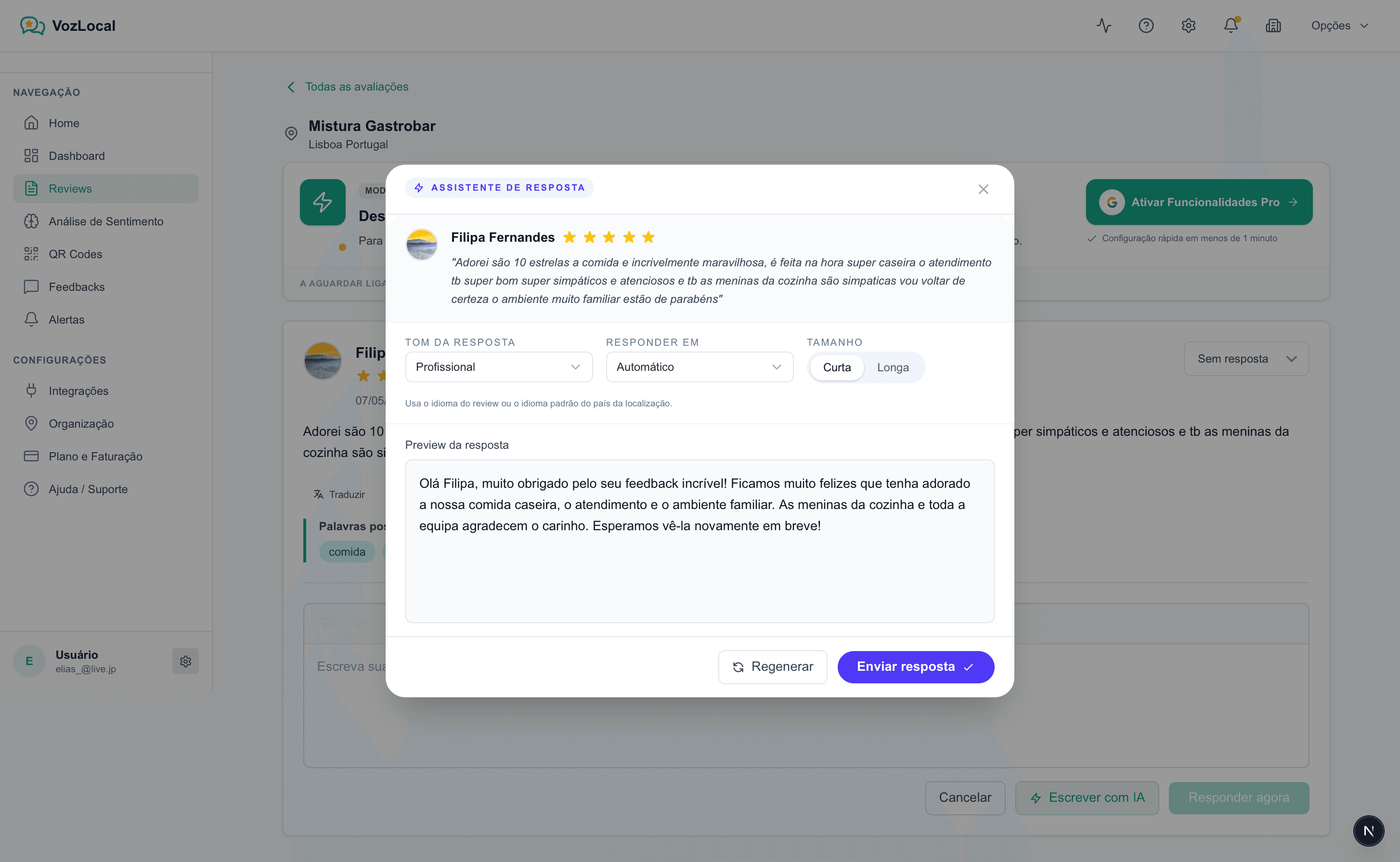Click the green lightning bolt card icon
This screenshot has height=862, width=1400.
click(x=323, y=202)
